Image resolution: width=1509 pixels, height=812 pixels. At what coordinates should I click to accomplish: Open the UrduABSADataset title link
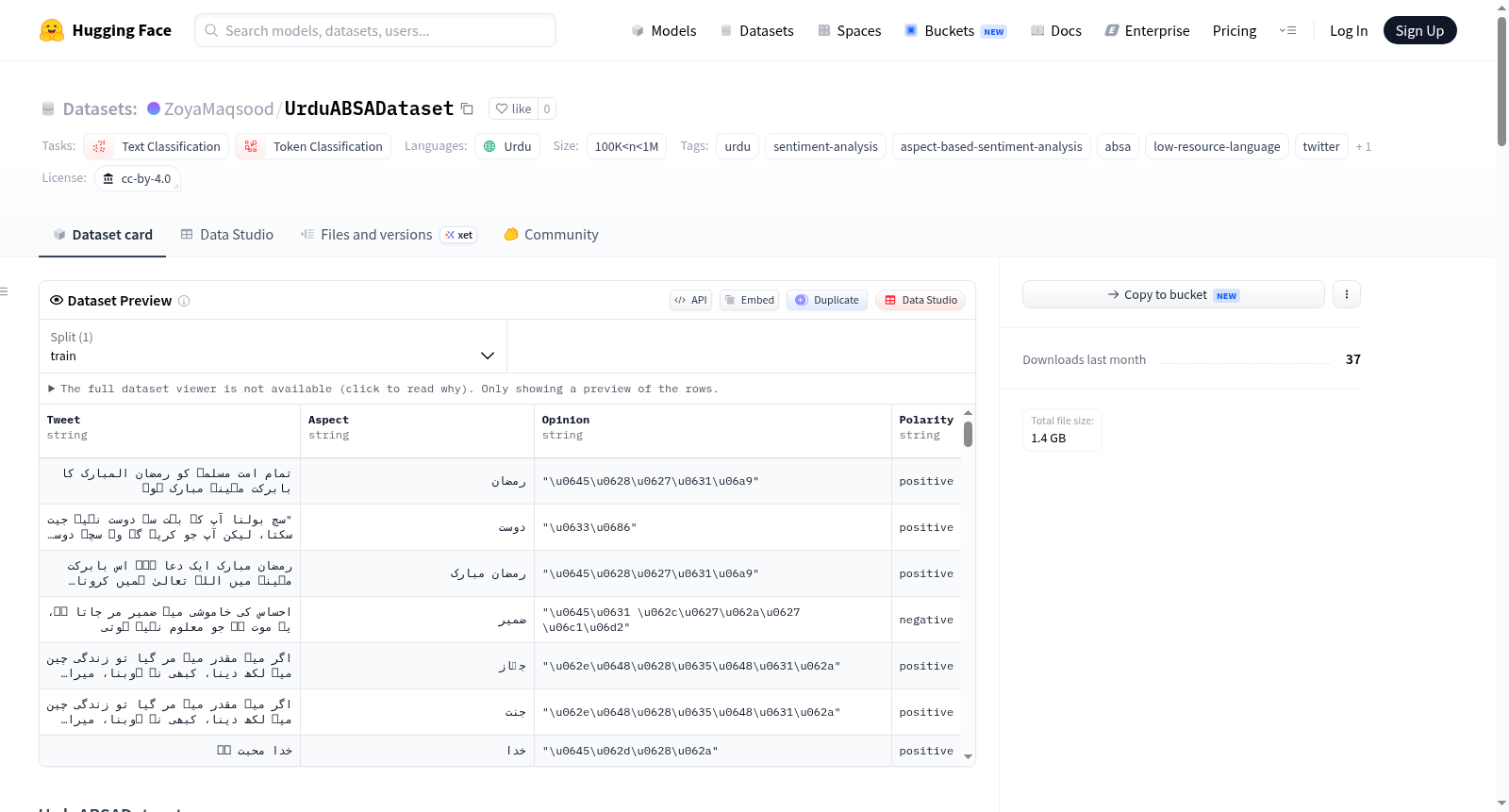[369, 108]
